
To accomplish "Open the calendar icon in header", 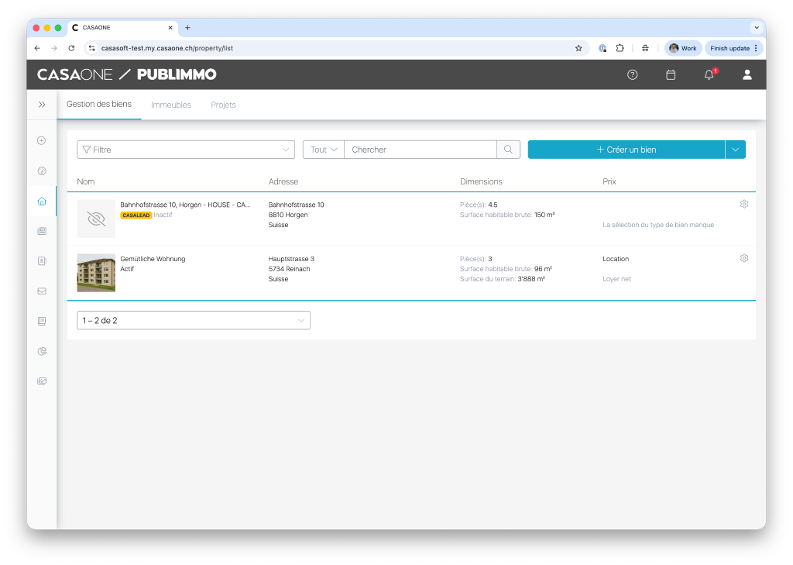I will pos(671,75).
